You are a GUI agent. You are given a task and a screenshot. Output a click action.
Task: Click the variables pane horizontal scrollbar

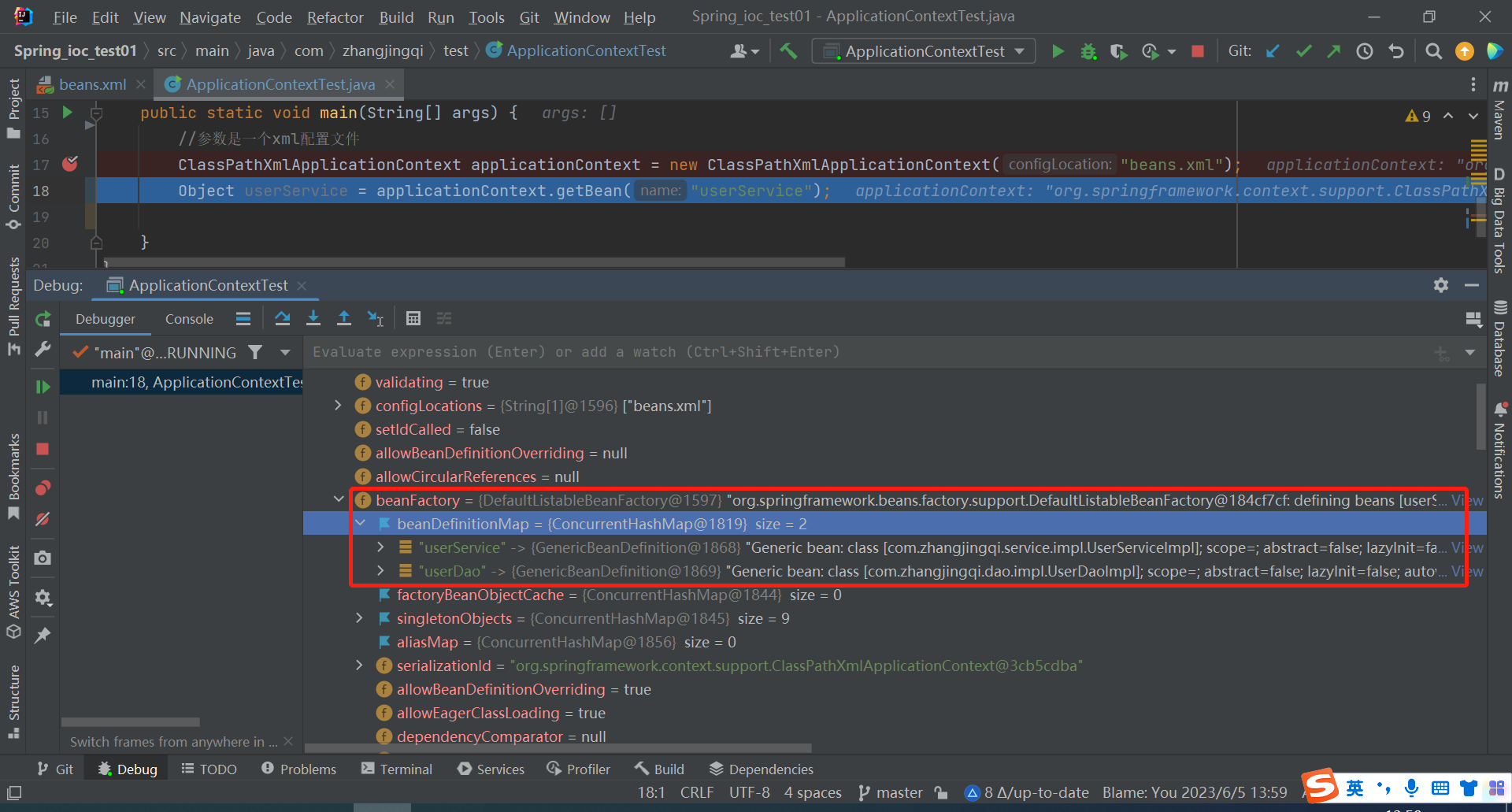[x=558, y=748]
